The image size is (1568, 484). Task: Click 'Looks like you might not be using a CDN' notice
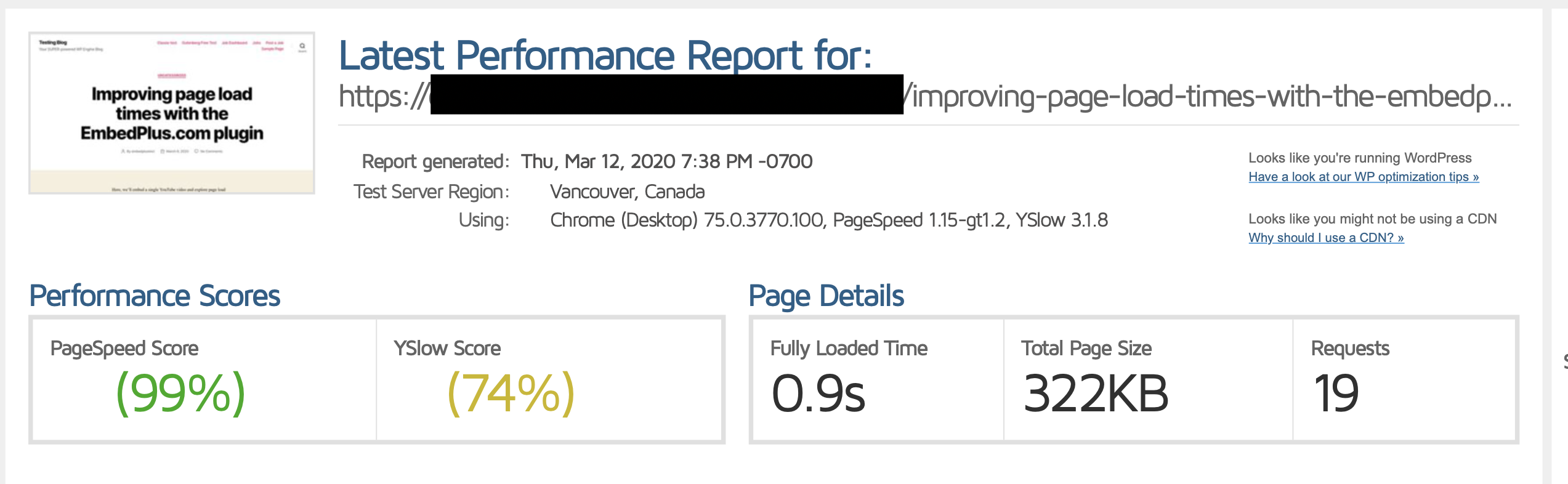[x=1372, y=219]
